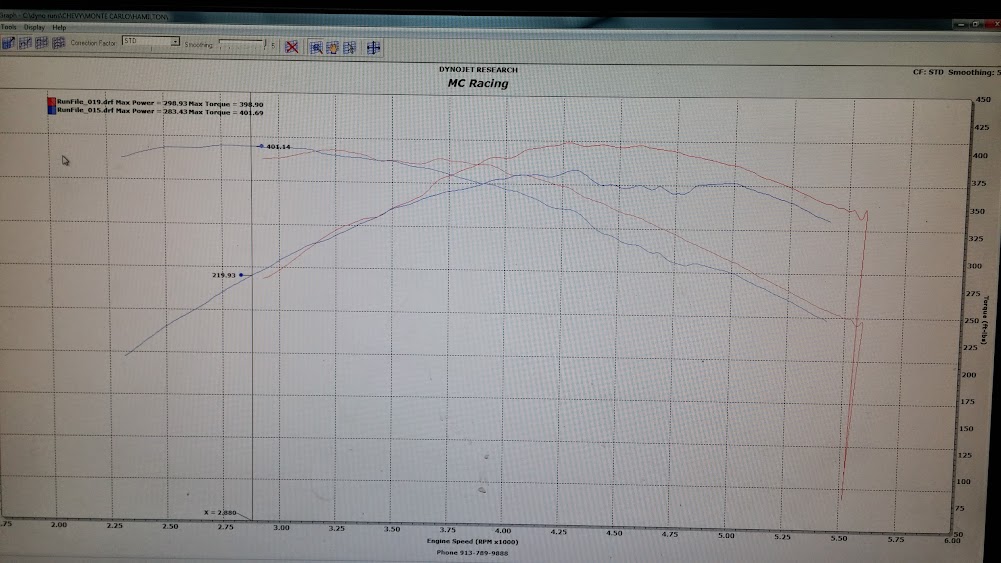Viewport: 1001px width, 563px height.
Task: Click the Phone 913-789-9888 footer text
Action: pyautogui.click(x=472, y=553)
